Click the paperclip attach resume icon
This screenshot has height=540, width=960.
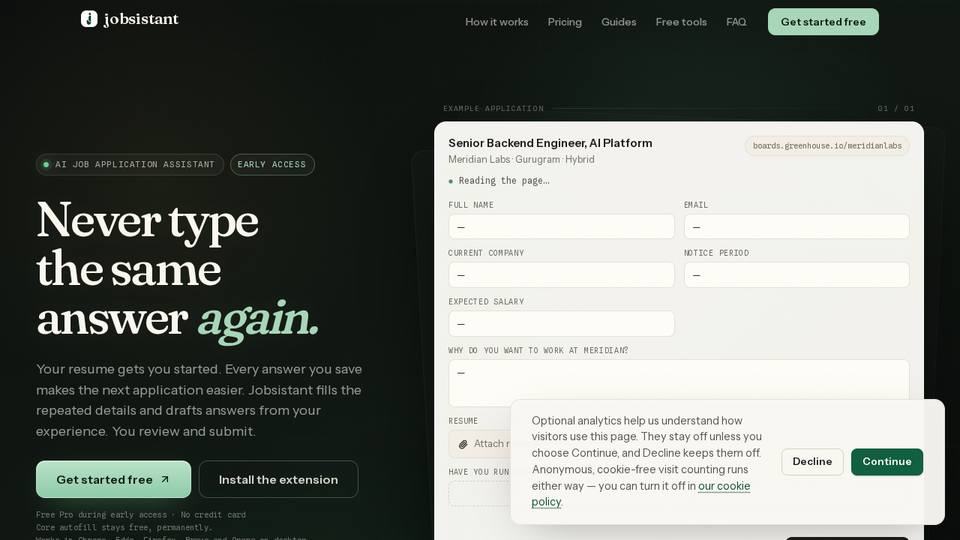[x=463, y=444]
